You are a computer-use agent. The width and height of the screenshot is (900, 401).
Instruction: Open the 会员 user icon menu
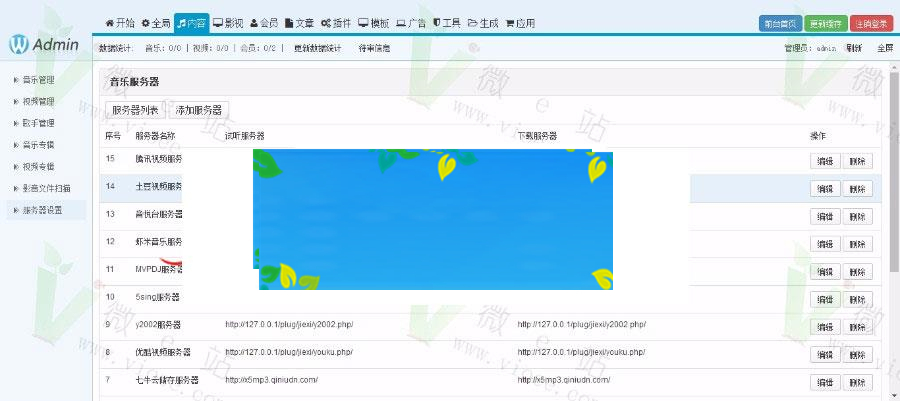264,22
